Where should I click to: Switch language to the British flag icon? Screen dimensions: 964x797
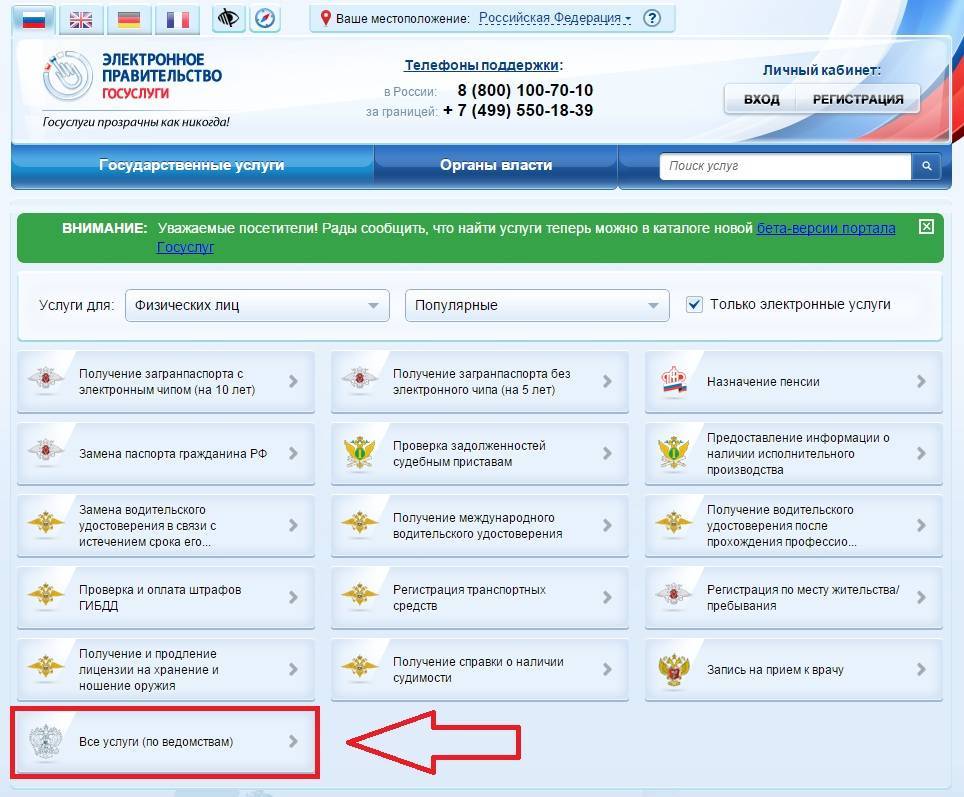[81, 19]
